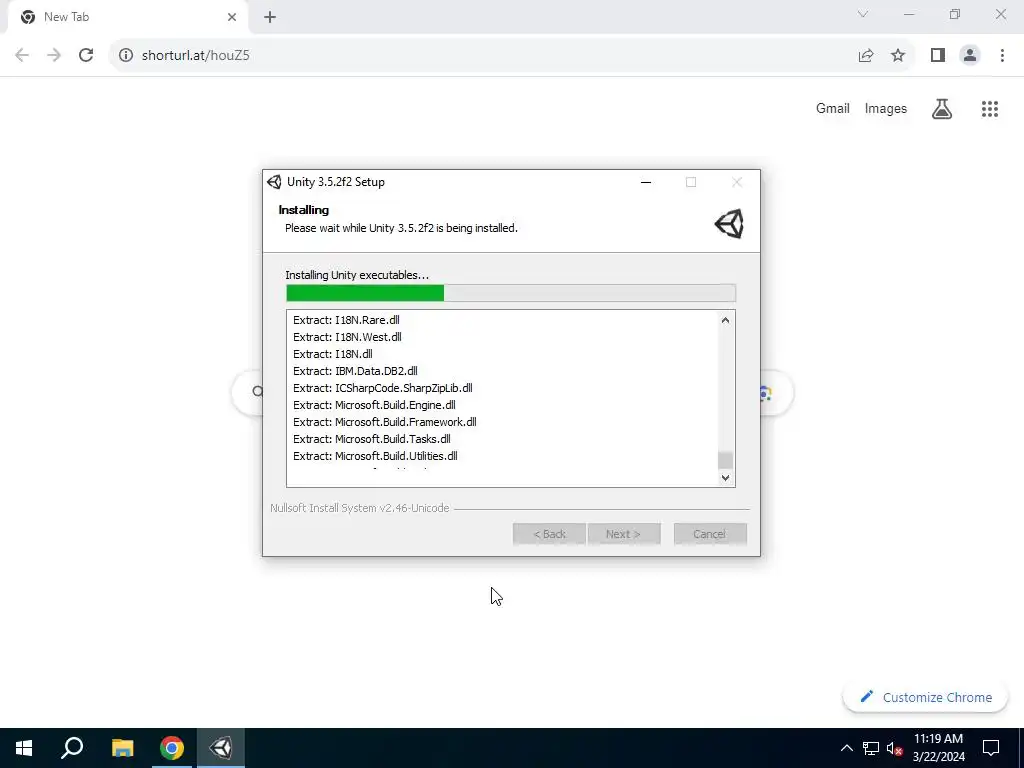Select the 'Extract: Microsoft.Build.Tasks.dll' line
The width and height of the screenshot is (1024, 768).
coord(372,439)
